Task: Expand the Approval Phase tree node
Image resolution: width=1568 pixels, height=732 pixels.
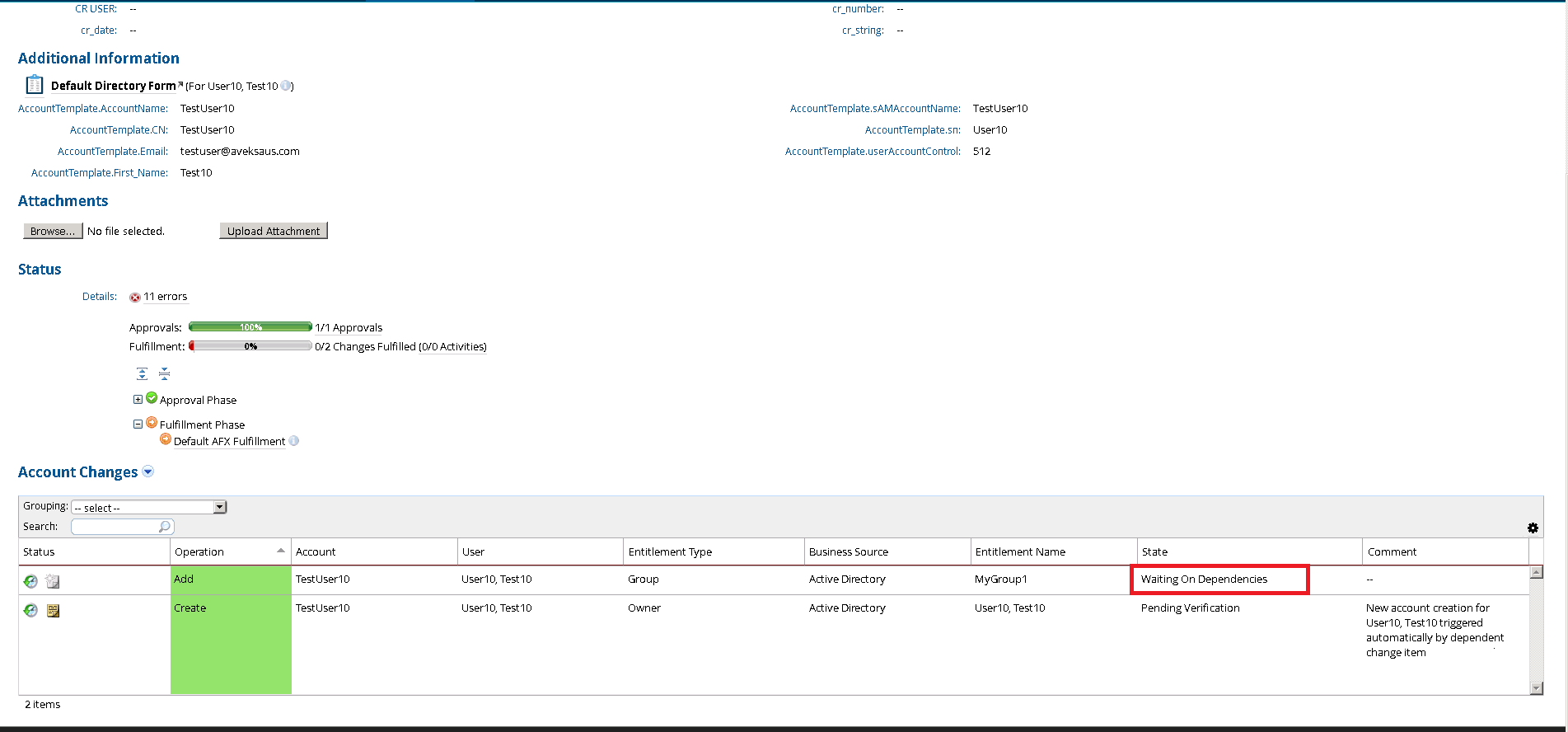Action: click(138, 400)
